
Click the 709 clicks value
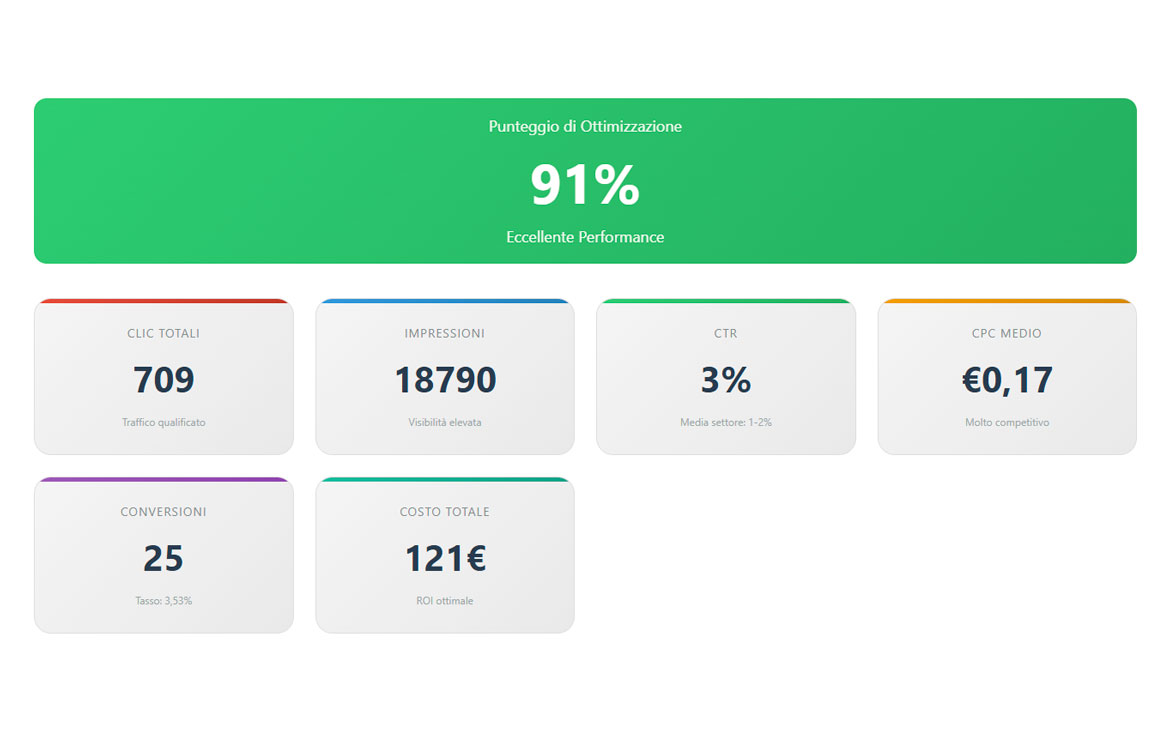(163, 381)
